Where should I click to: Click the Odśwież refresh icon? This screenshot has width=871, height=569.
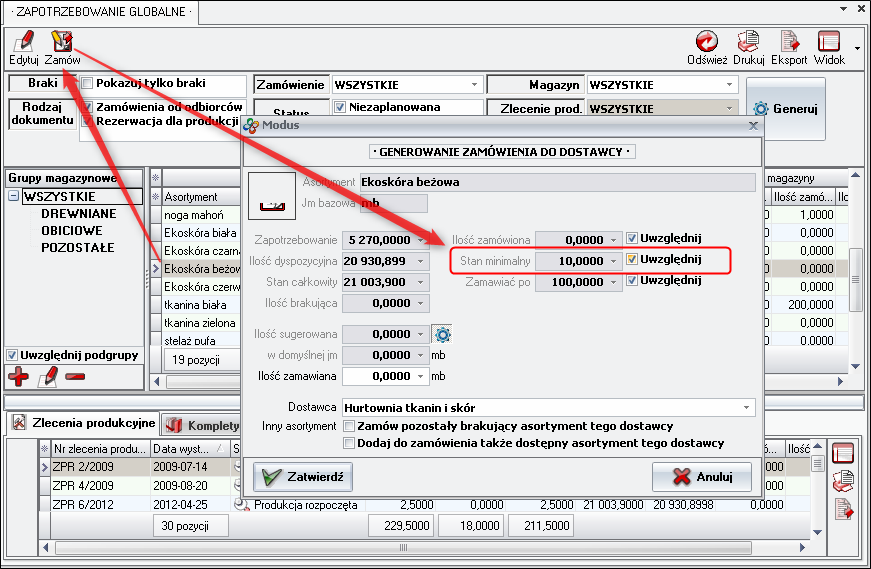tap(707, 41)
